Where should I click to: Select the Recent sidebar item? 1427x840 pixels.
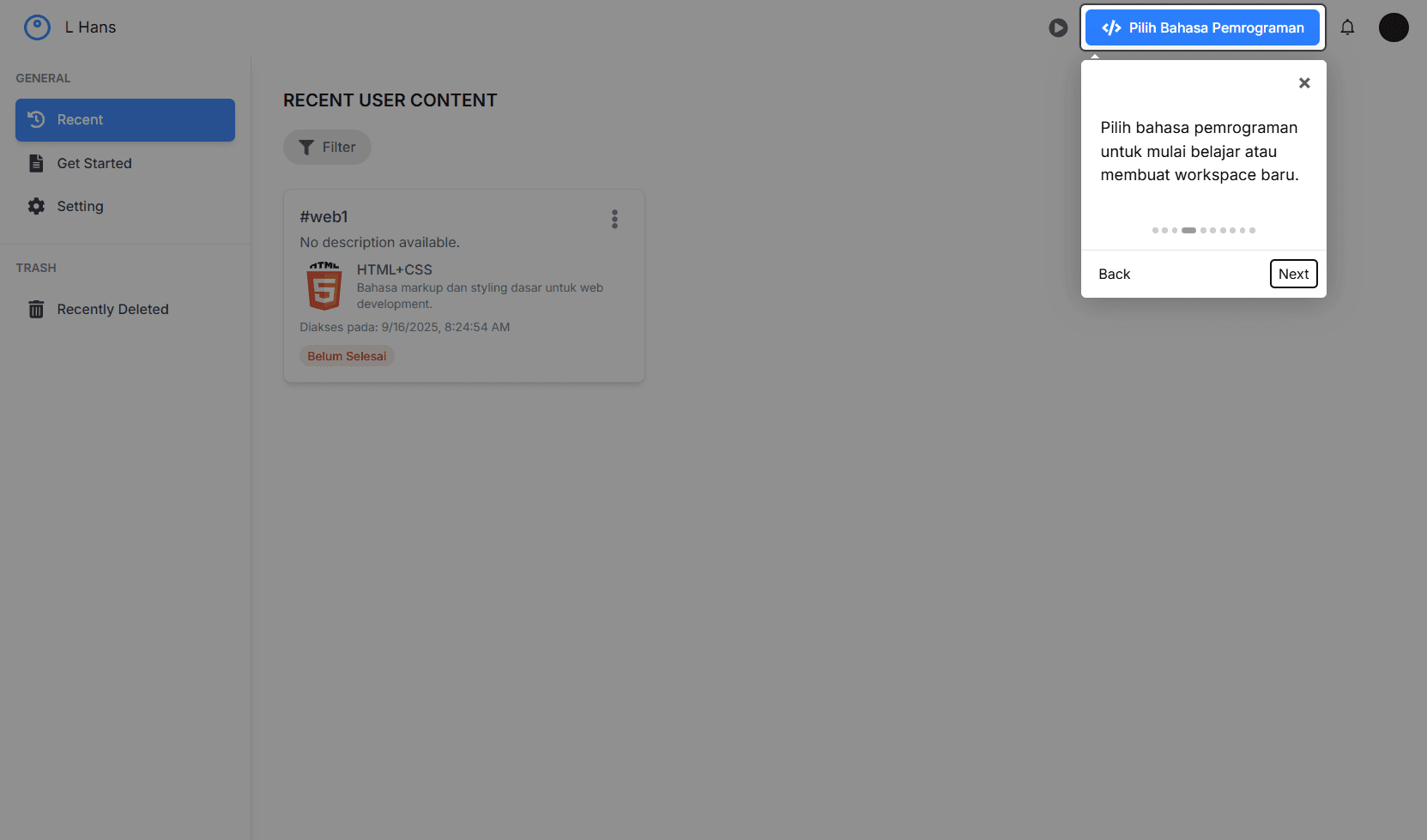pos(124,120)
